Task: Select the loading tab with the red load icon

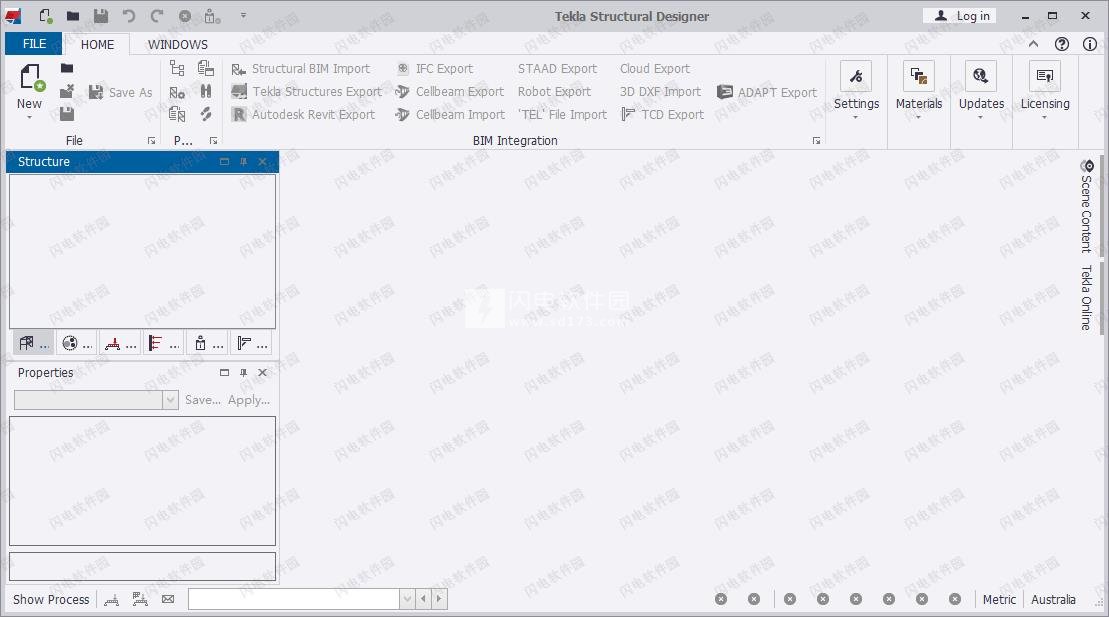Action: click(x=120, y=343)
